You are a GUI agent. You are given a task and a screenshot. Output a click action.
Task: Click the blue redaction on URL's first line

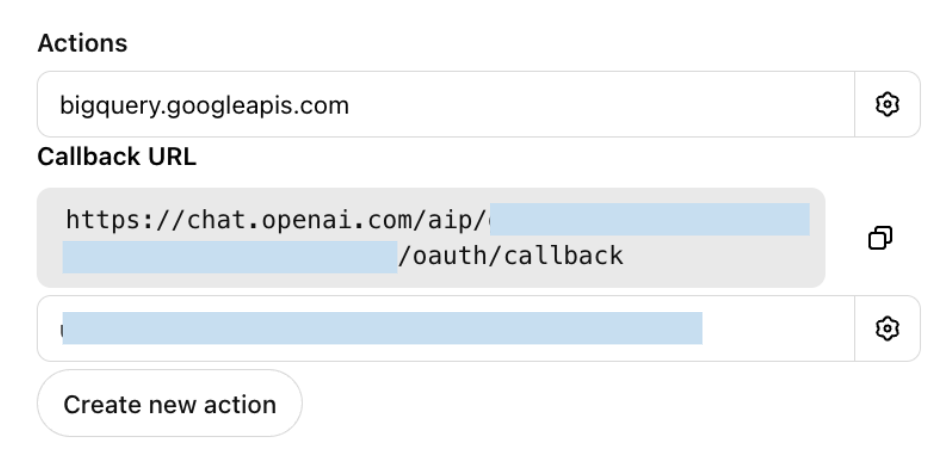point(650,220)
